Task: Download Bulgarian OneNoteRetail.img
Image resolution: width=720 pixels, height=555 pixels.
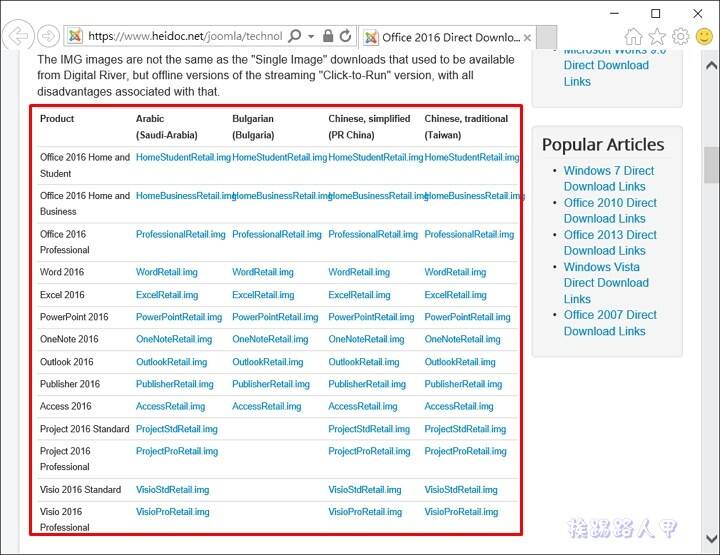Action: click(x=270, y=339)
